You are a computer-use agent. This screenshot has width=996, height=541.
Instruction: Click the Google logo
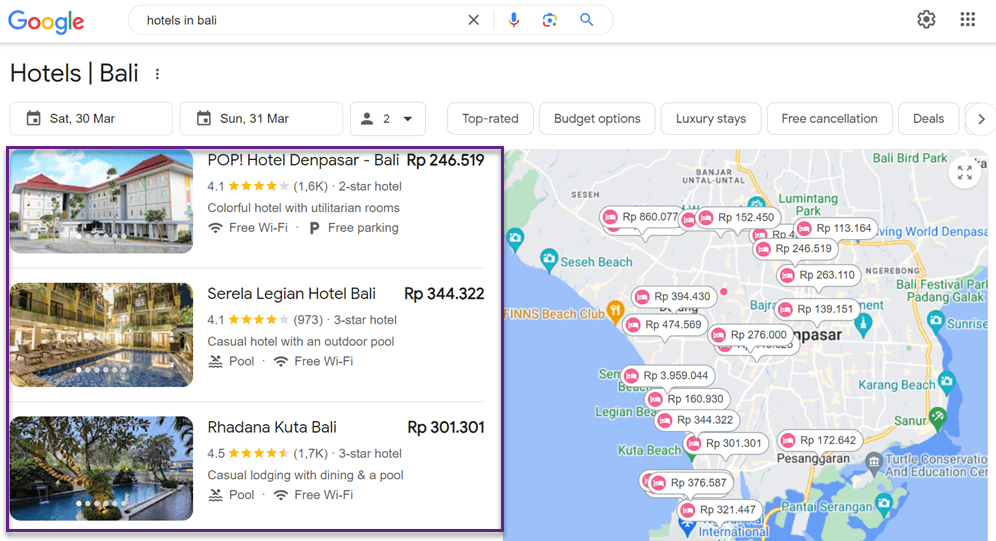click(46, 21)
